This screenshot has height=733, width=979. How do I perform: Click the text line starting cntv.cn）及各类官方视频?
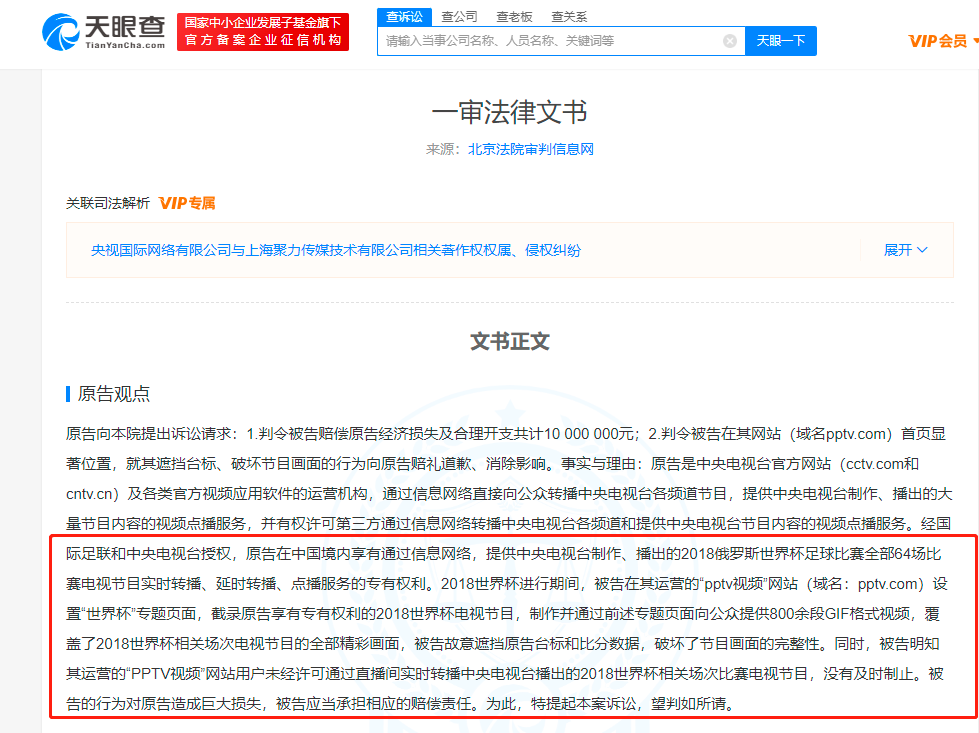coord(509,494)
